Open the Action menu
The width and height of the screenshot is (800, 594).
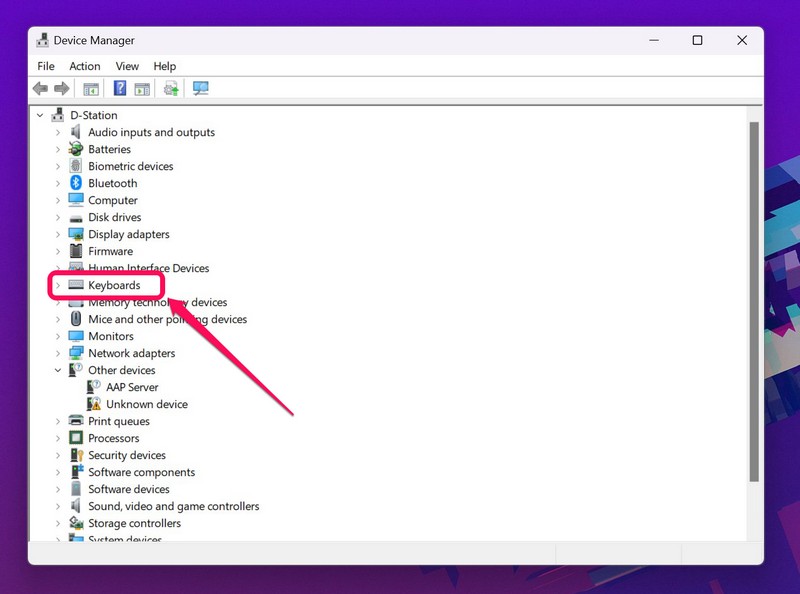[x=85, y=66]
